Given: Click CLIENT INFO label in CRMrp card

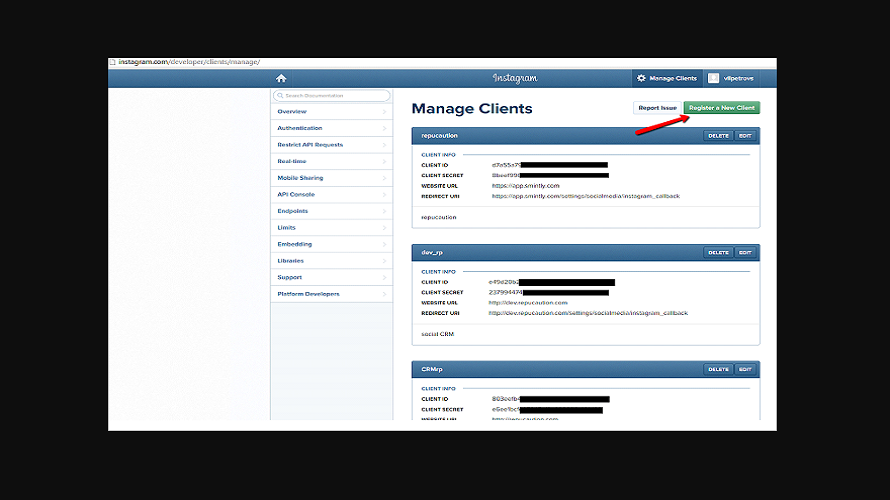Looking at the screenshot, I should click(438, 389).
